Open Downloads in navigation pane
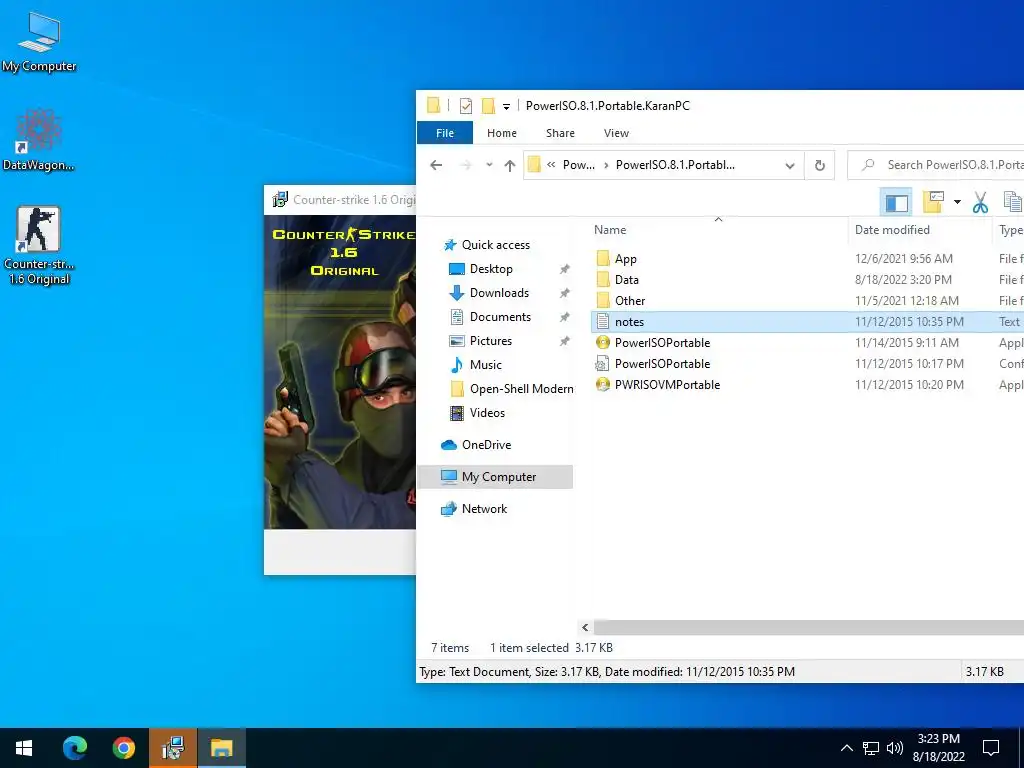1024x768 pixels. pos(499,293)
